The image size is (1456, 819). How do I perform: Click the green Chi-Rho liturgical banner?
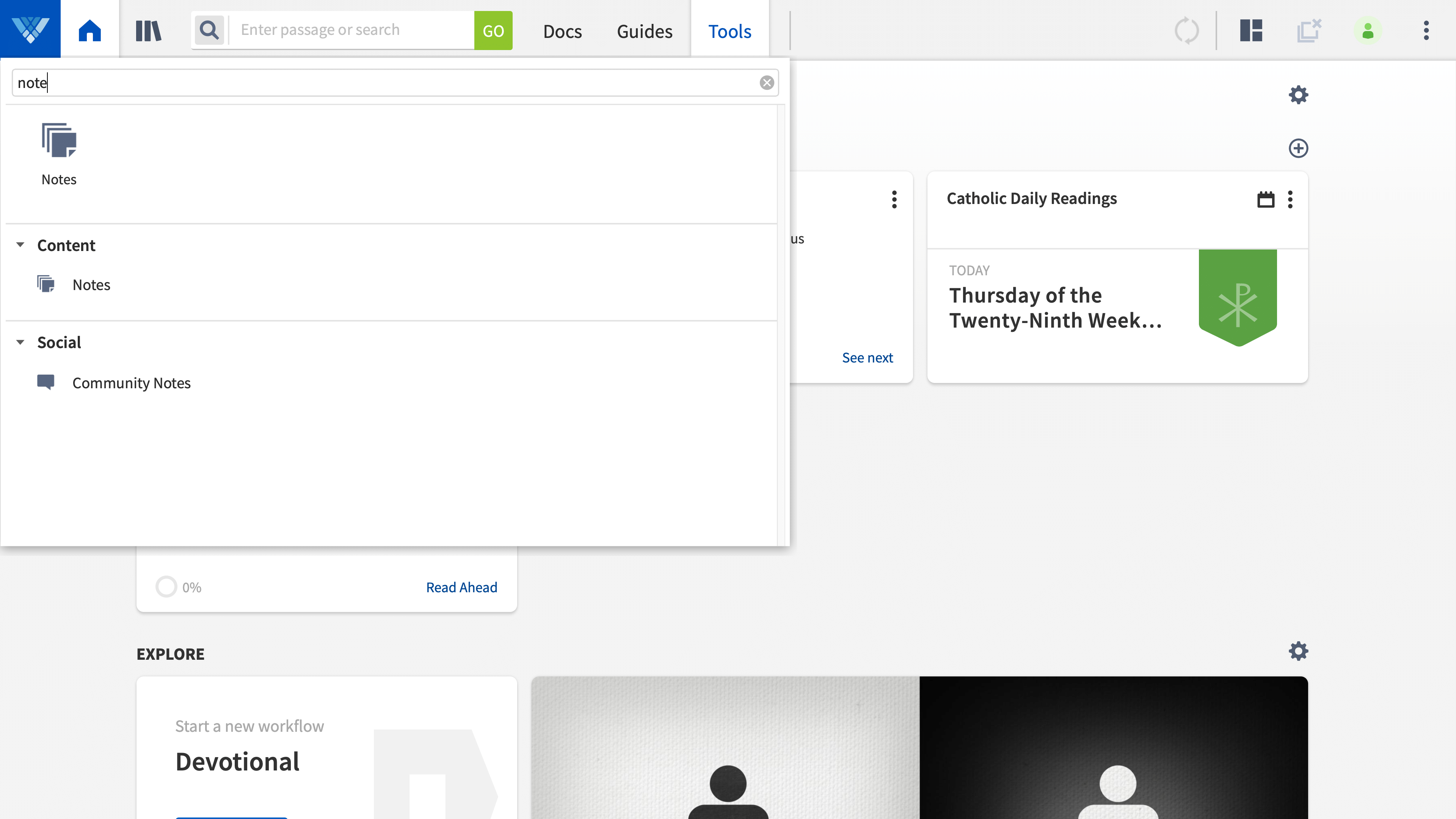(1237, 297)
